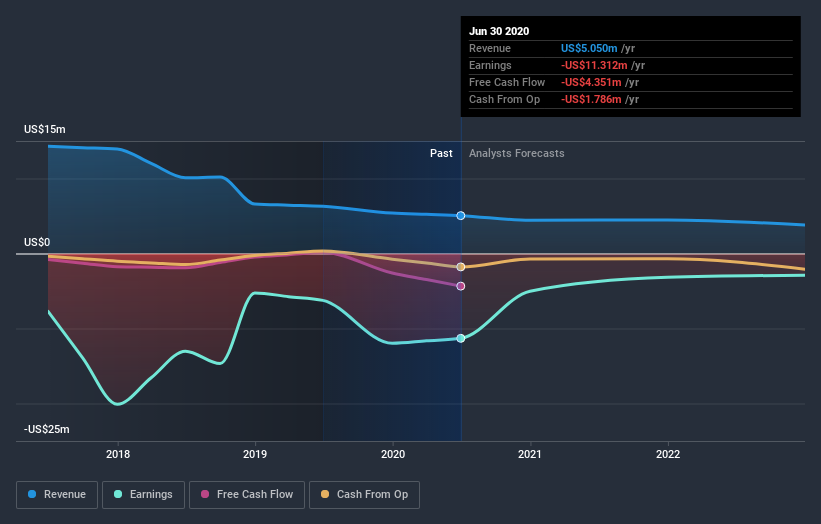Viewport: 821px width, 524px height.
Task: Click the Past label on chart
Action: (441, 153)
